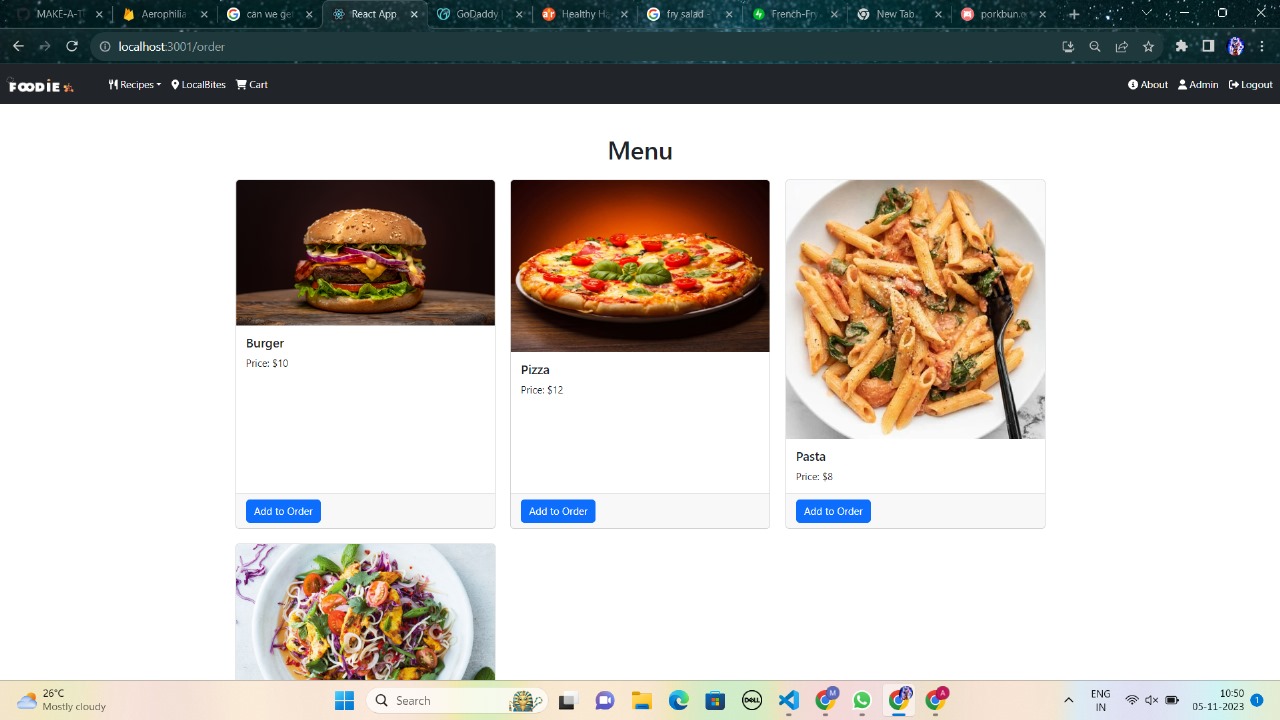Click the Burger image
Viewport: 1280px width, 720px height.
click(x=365, y=253)
